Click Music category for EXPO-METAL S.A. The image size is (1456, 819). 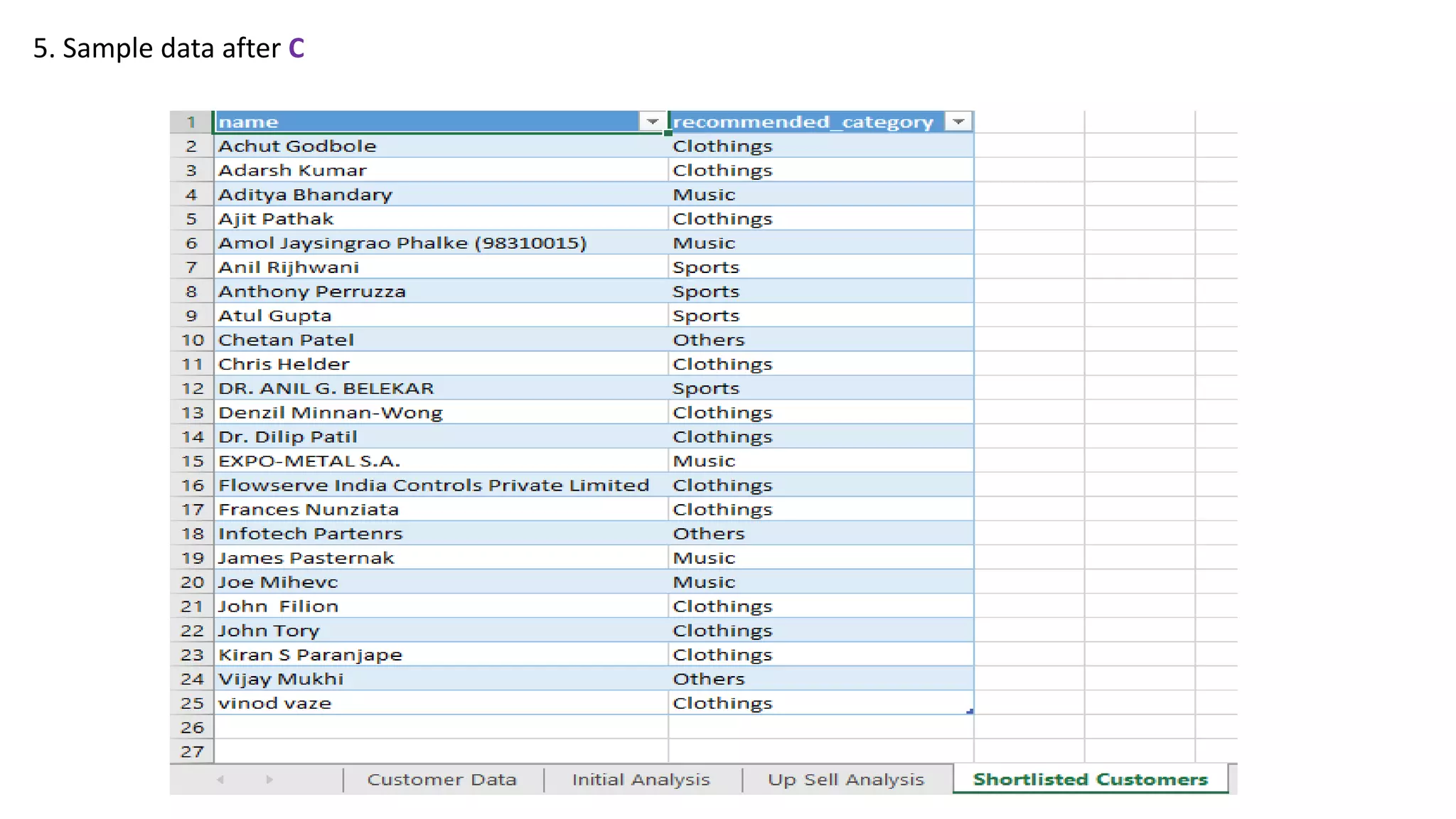click(820, 461)
